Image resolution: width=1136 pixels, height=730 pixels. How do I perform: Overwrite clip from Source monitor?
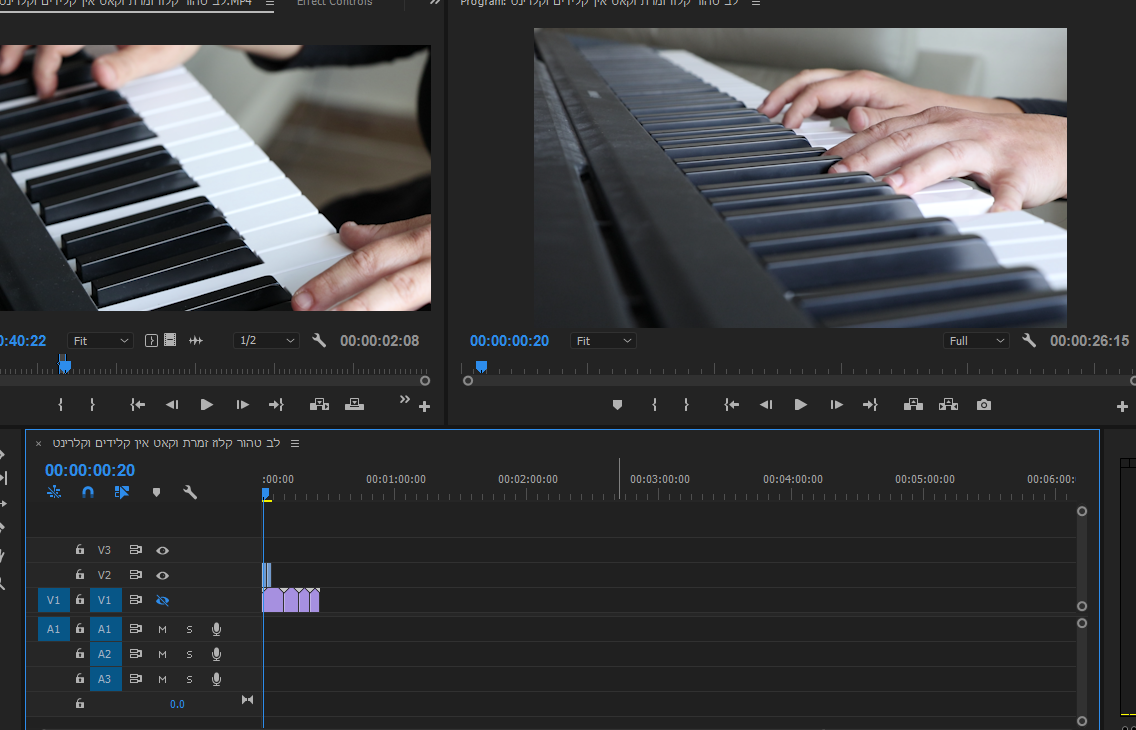[354, 405]
